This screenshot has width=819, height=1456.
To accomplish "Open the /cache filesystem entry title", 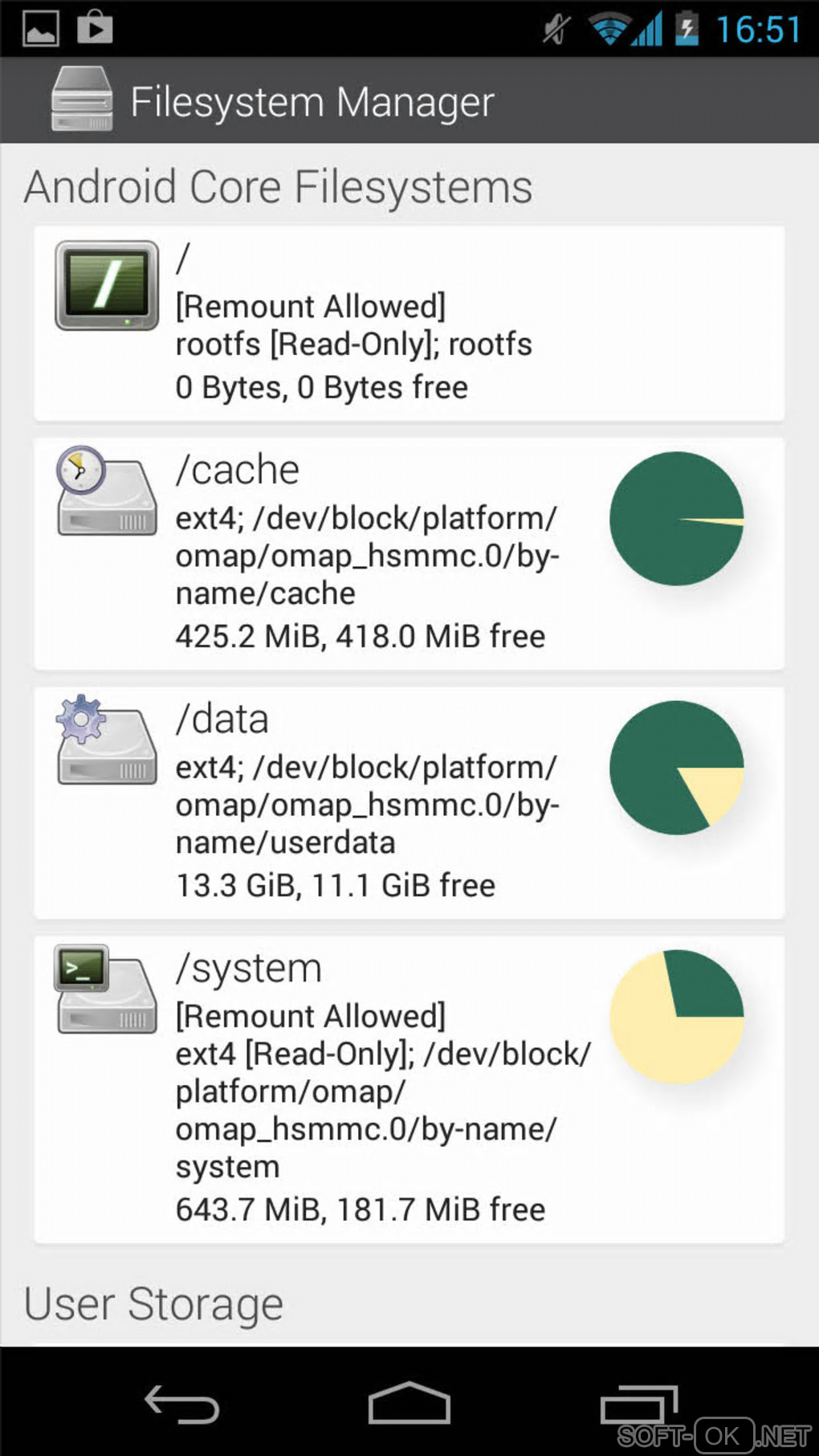I will (x=238, y=470).
